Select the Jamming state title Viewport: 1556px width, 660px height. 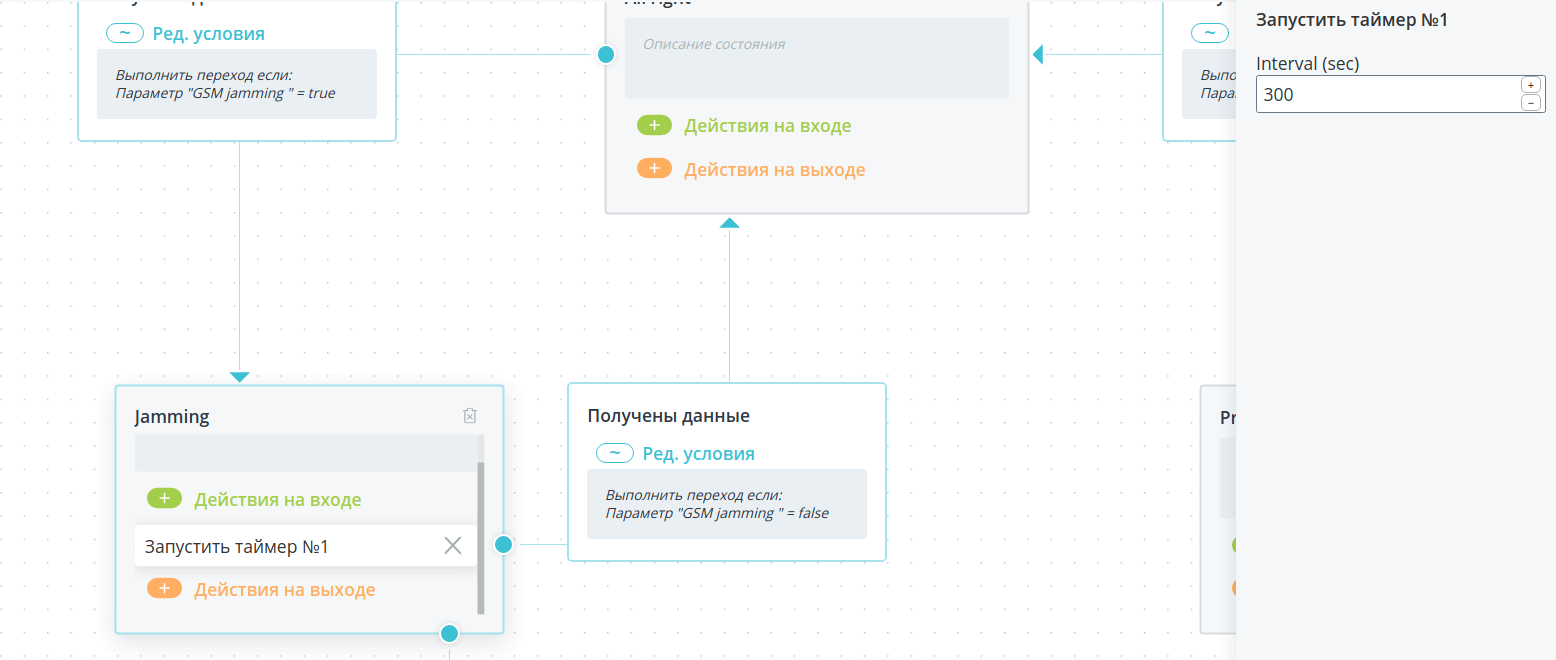[x=172, y=416]
